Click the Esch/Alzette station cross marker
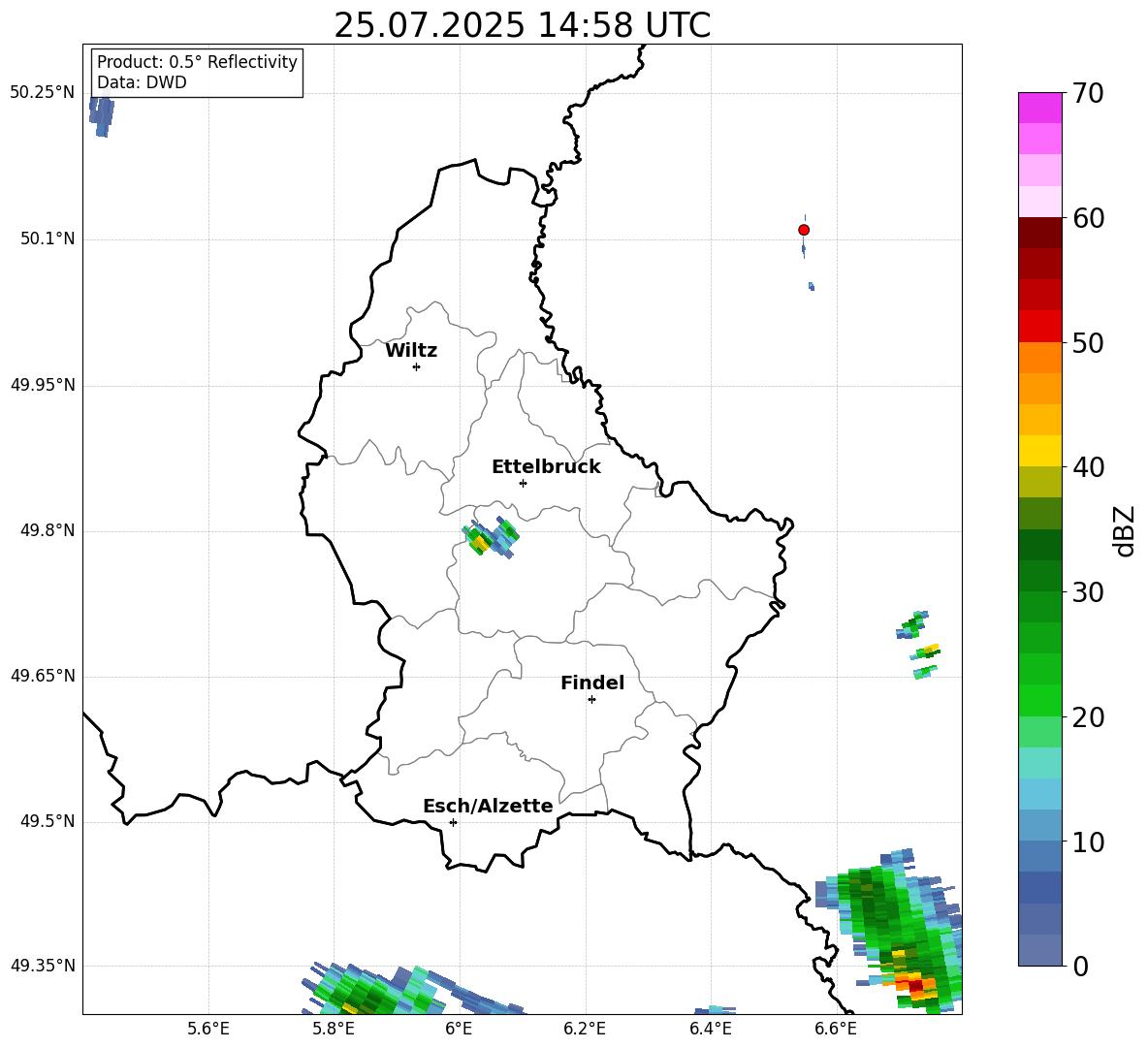1148x1048 pixels. coord(453,822)
